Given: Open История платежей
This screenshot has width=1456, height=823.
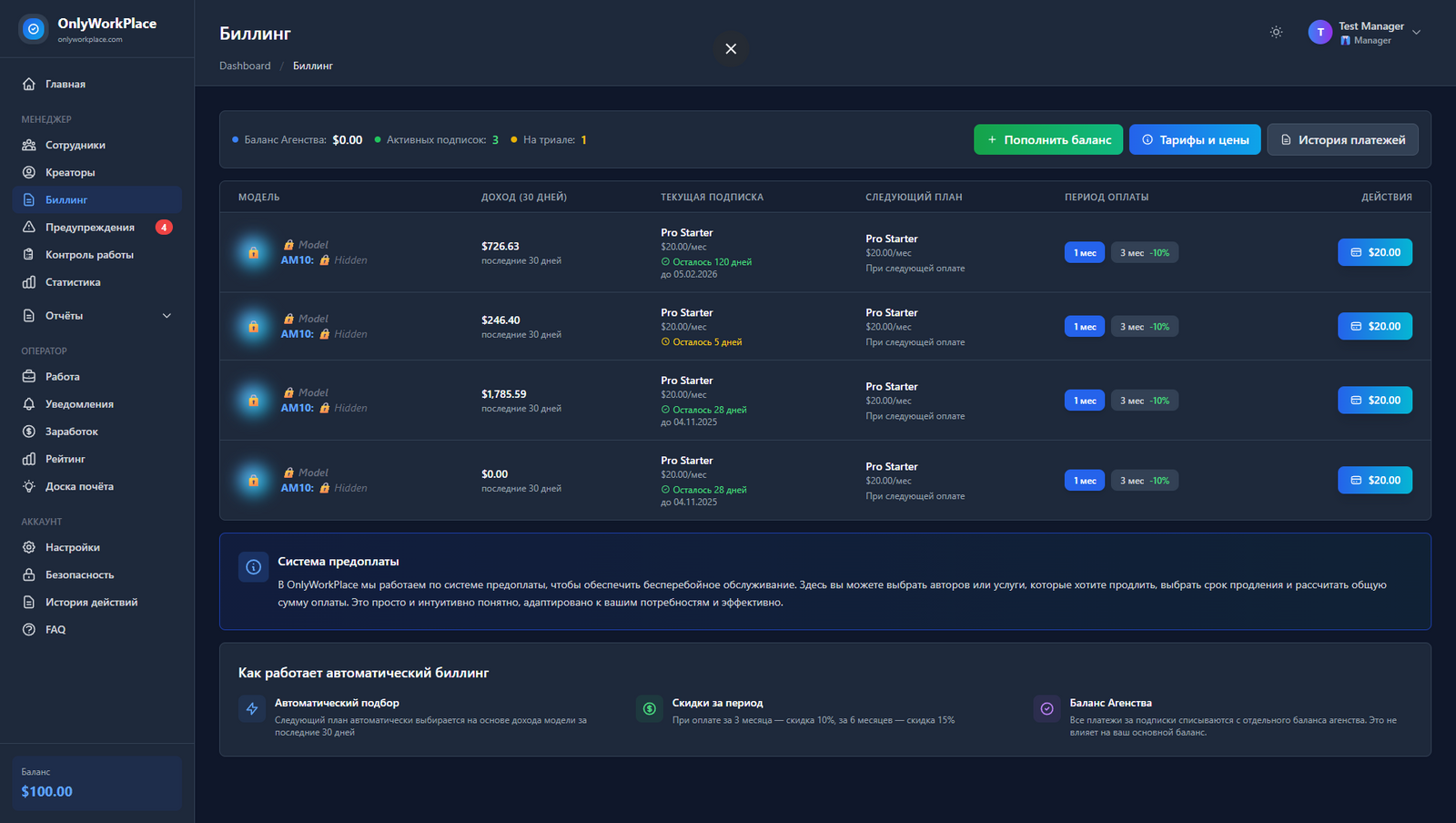Looking at the screenshot, I should coord(1342,139).
